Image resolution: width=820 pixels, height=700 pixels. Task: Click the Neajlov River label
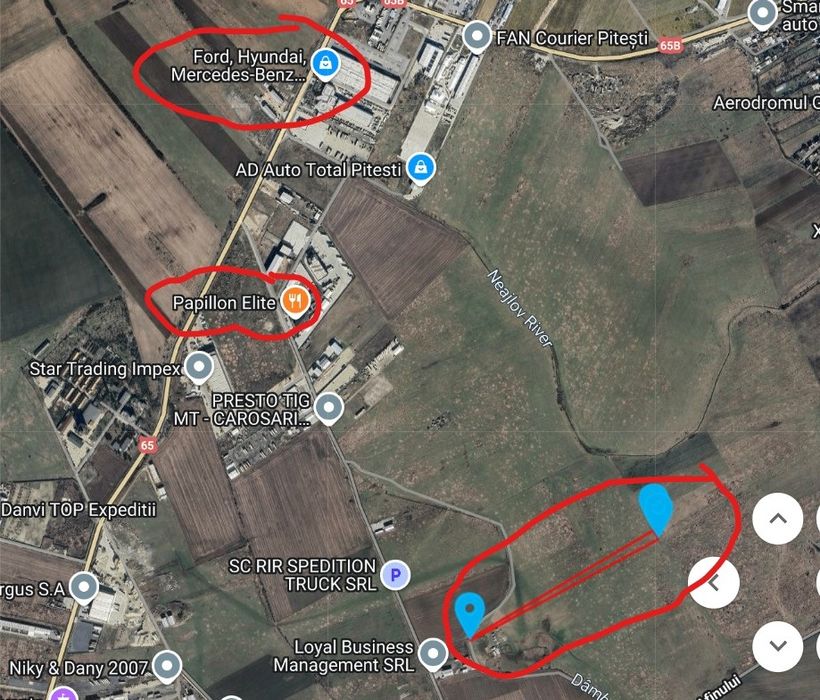pyautogui.click(x=520, y=308)
